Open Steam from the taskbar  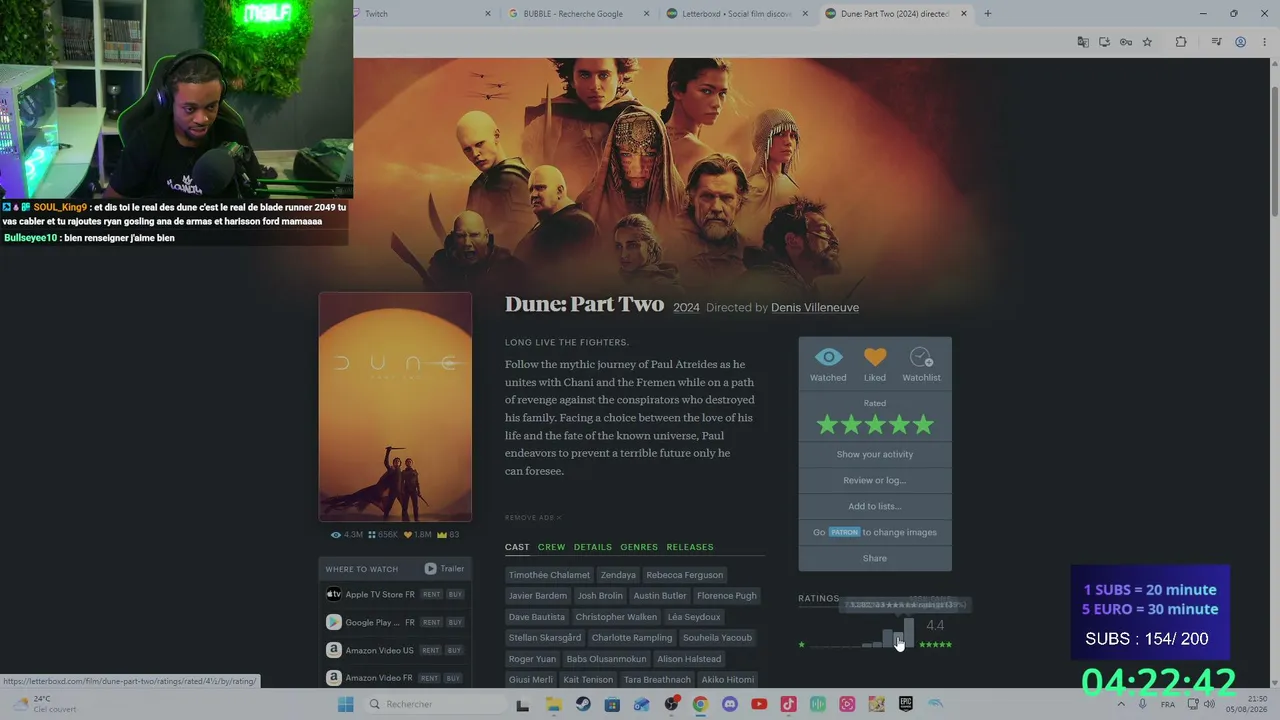[x=583, y=704]
